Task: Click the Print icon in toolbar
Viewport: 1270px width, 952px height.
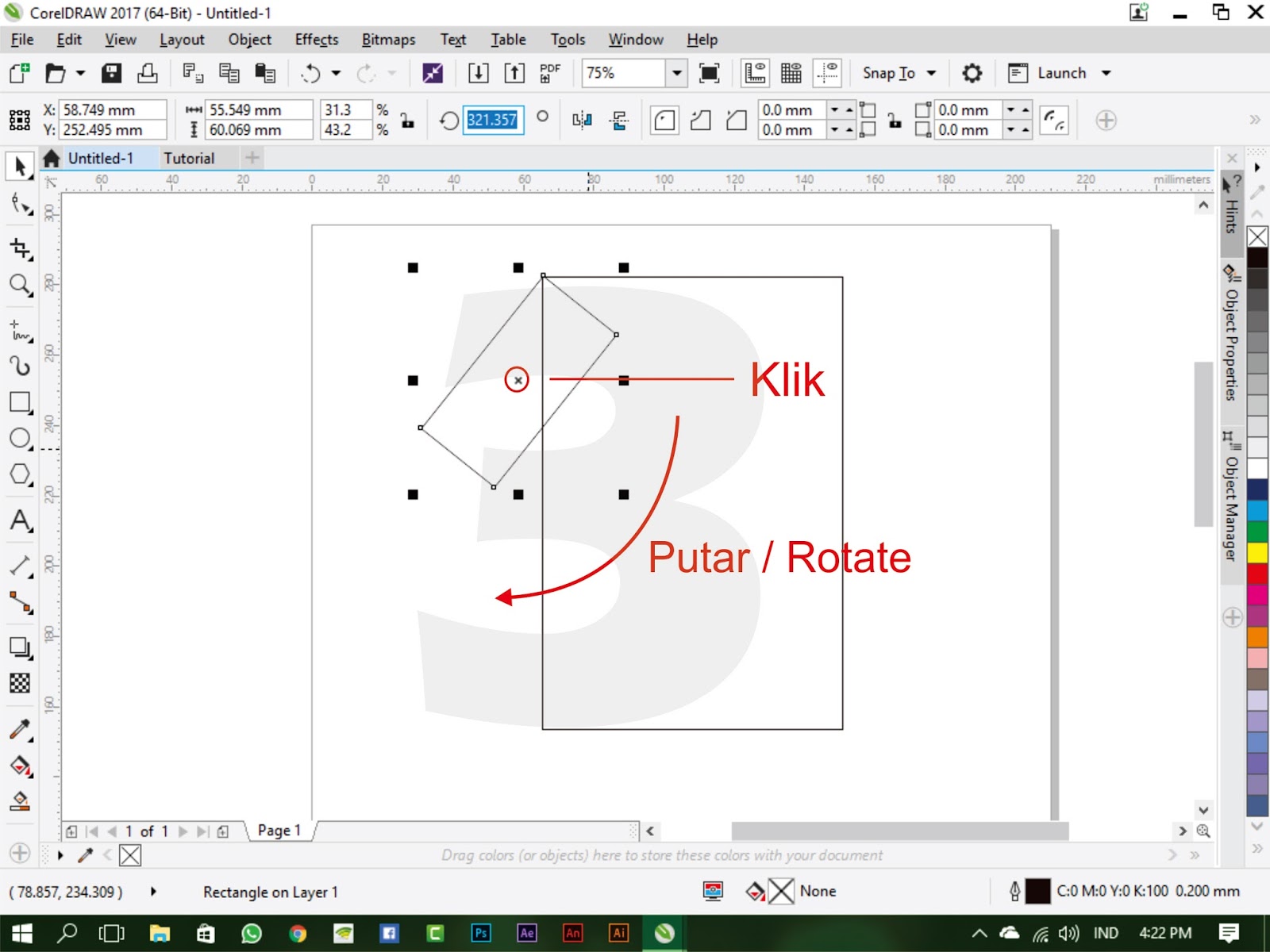Action: point(148,73)
